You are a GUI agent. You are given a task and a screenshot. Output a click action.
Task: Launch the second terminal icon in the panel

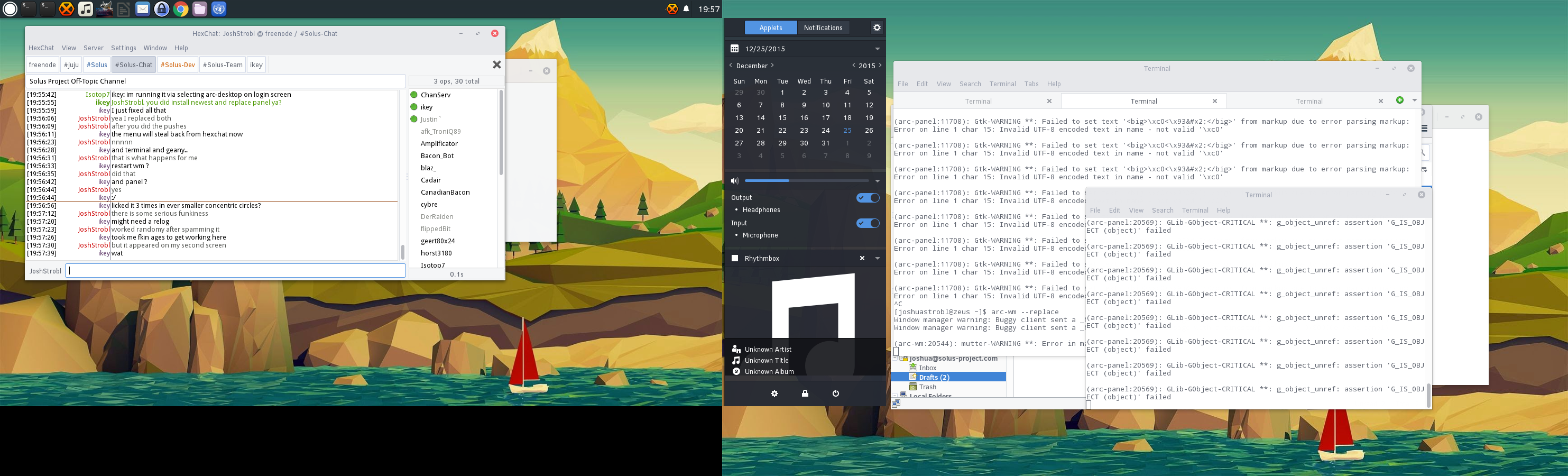coord(48,9)
